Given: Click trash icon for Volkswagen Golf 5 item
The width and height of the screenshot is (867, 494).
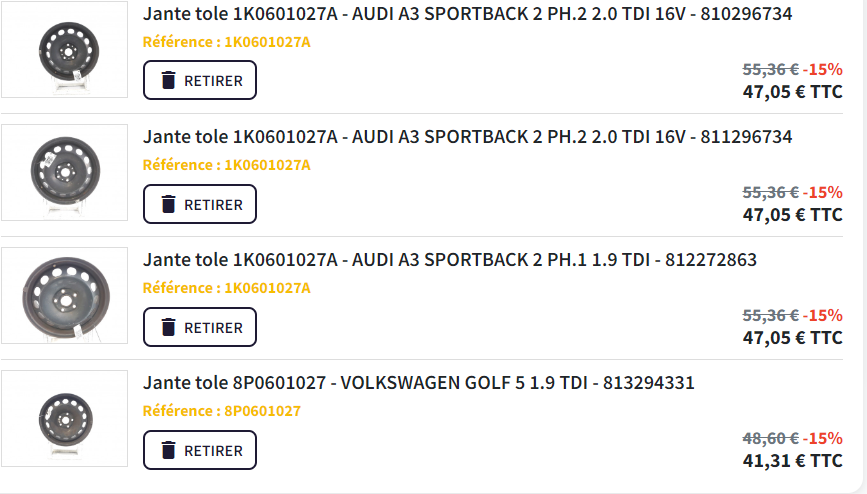Looking at the screenshot, I should (x=169, y=451).
